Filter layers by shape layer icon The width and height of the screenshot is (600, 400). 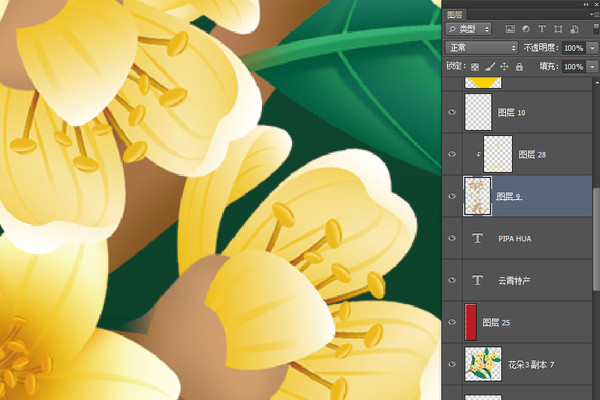[x=558, y=29]
